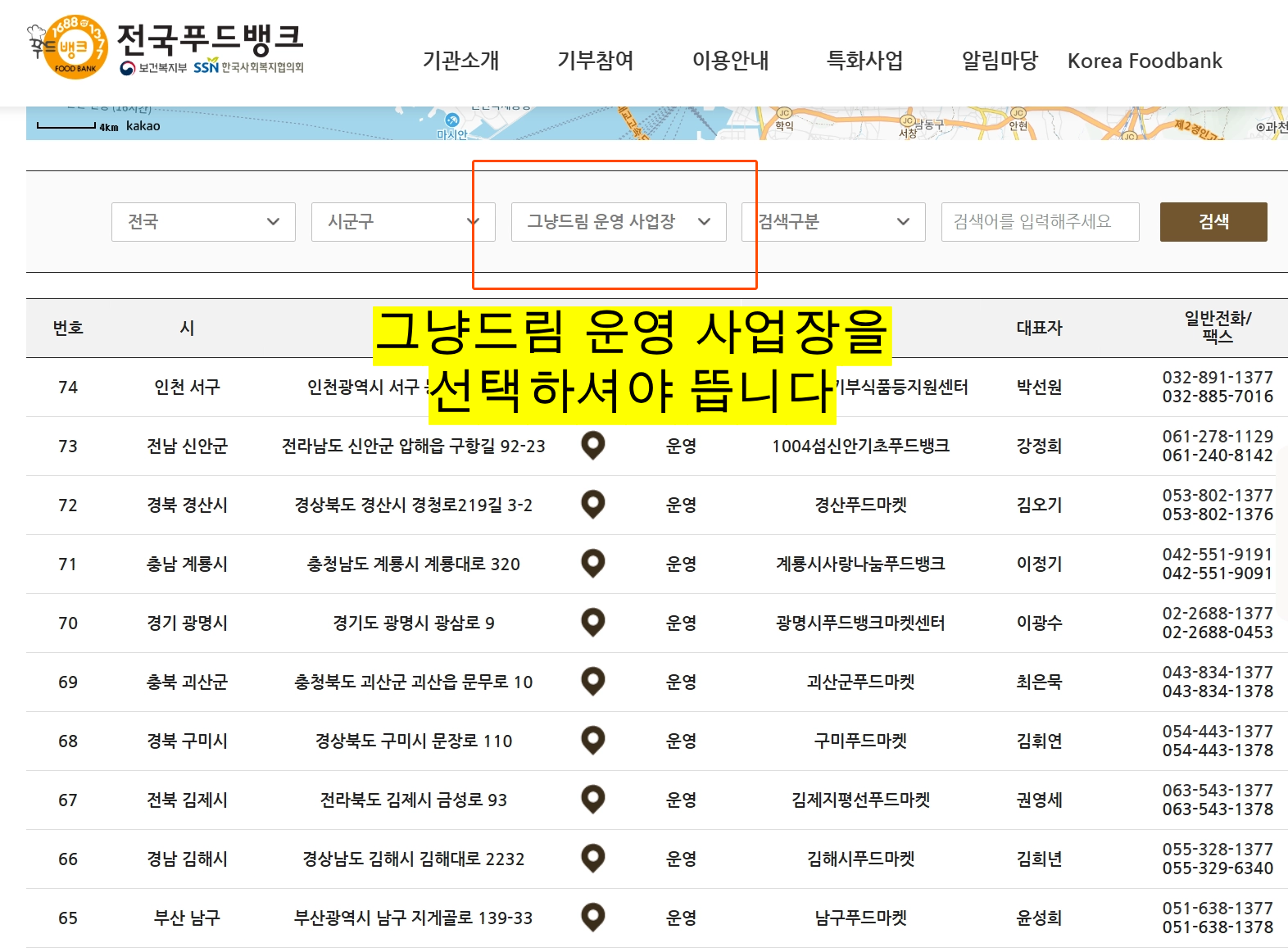Select the 부산 남구 cell
The image size is (1288, 952).
(187, 918)
